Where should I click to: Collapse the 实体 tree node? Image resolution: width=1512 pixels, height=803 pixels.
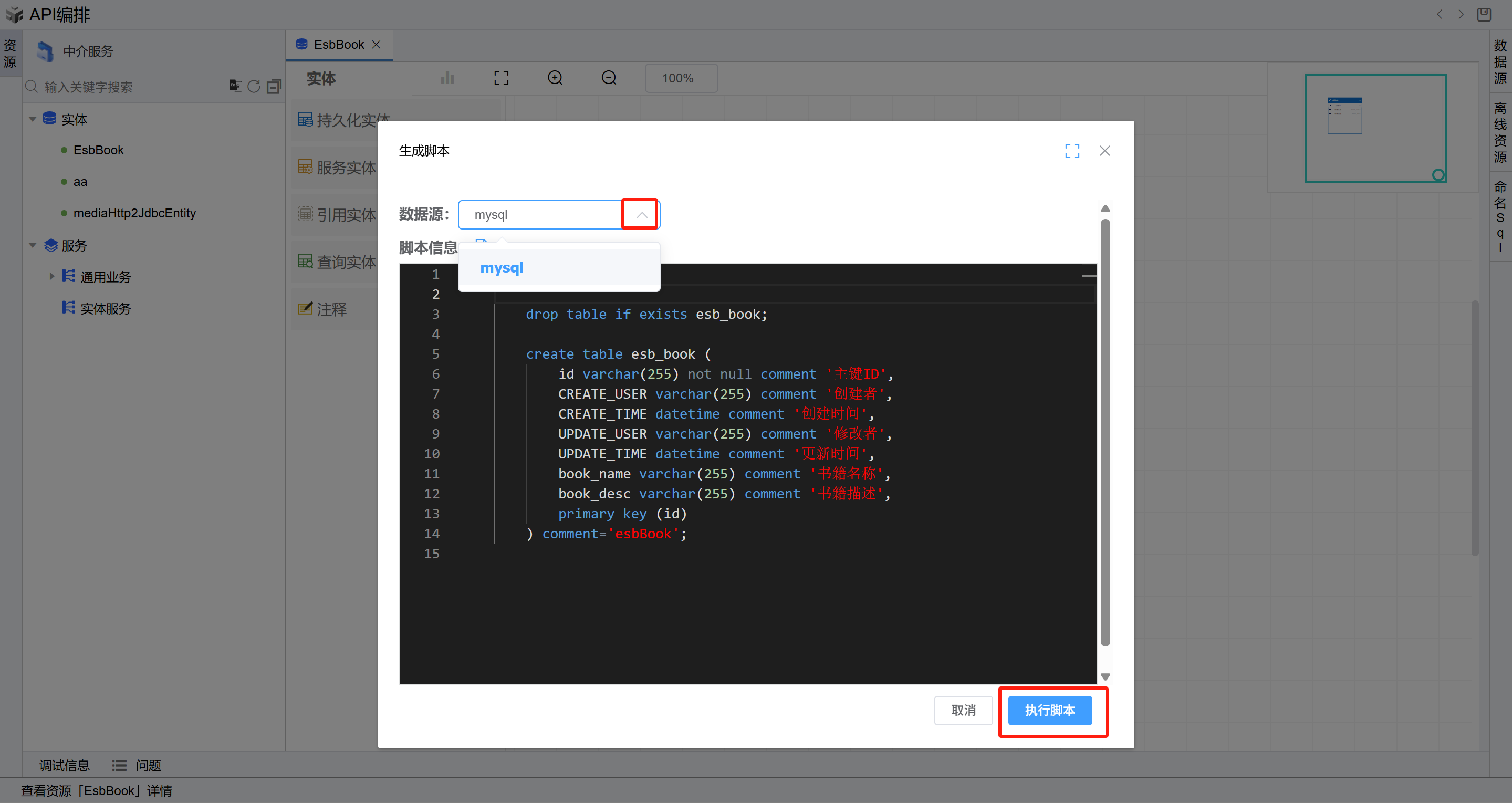(33, 119)
